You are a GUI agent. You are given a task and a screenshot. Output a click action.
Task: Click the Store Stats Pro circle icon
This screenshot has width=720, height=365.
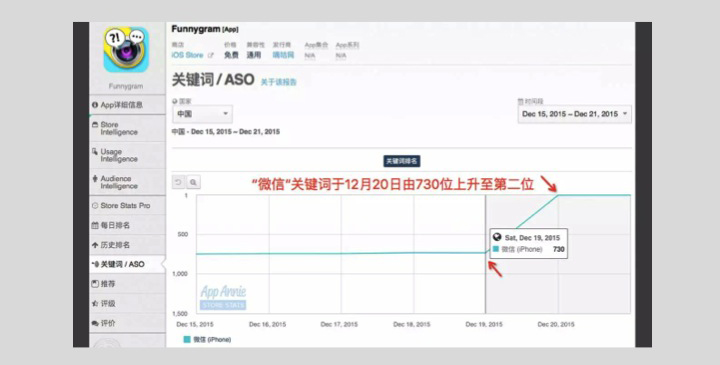(x=95, y=206)
